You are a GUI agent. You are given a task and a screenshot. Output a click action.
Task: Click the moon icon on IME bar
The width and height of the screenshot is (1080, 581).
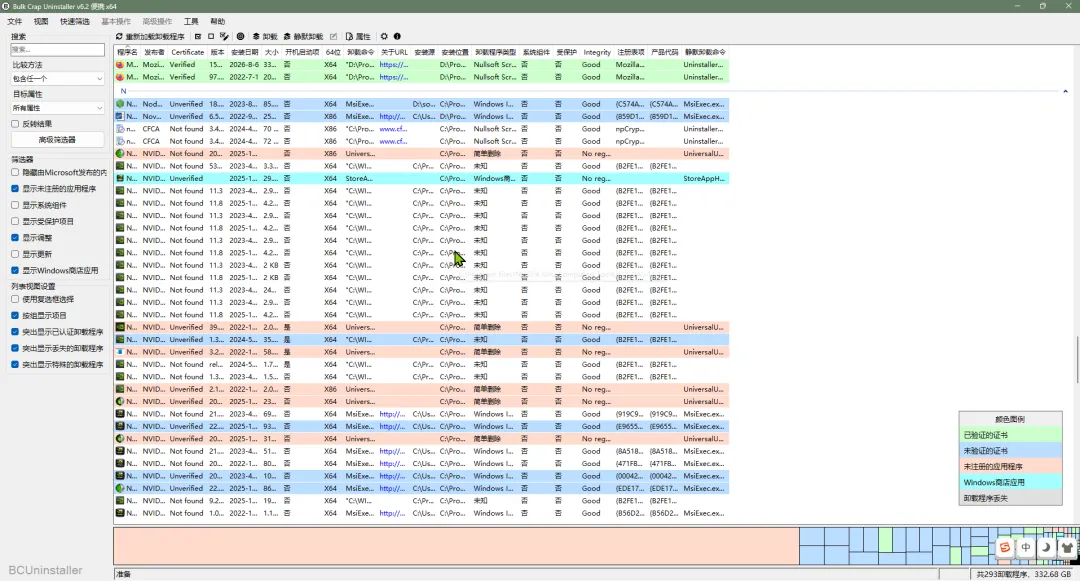(1046, 547)
